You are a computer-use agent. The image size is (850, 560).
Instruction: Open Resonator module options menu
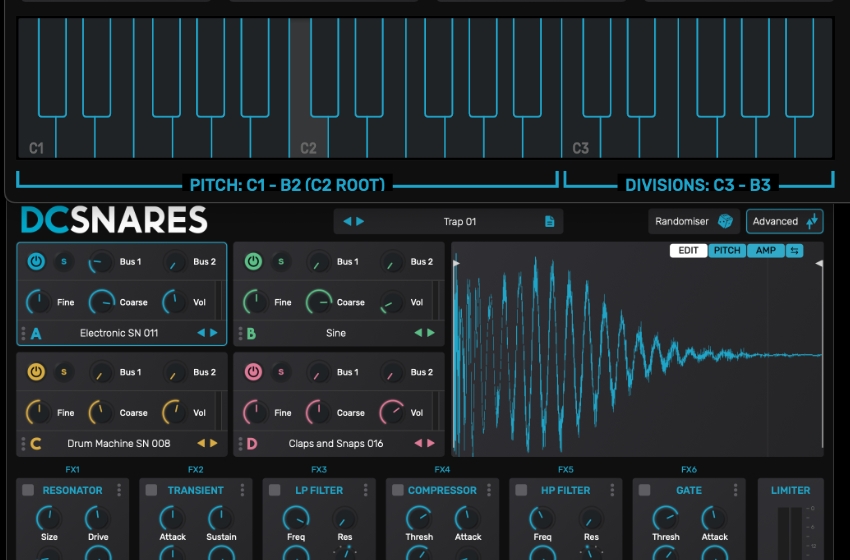coord(119,490)
